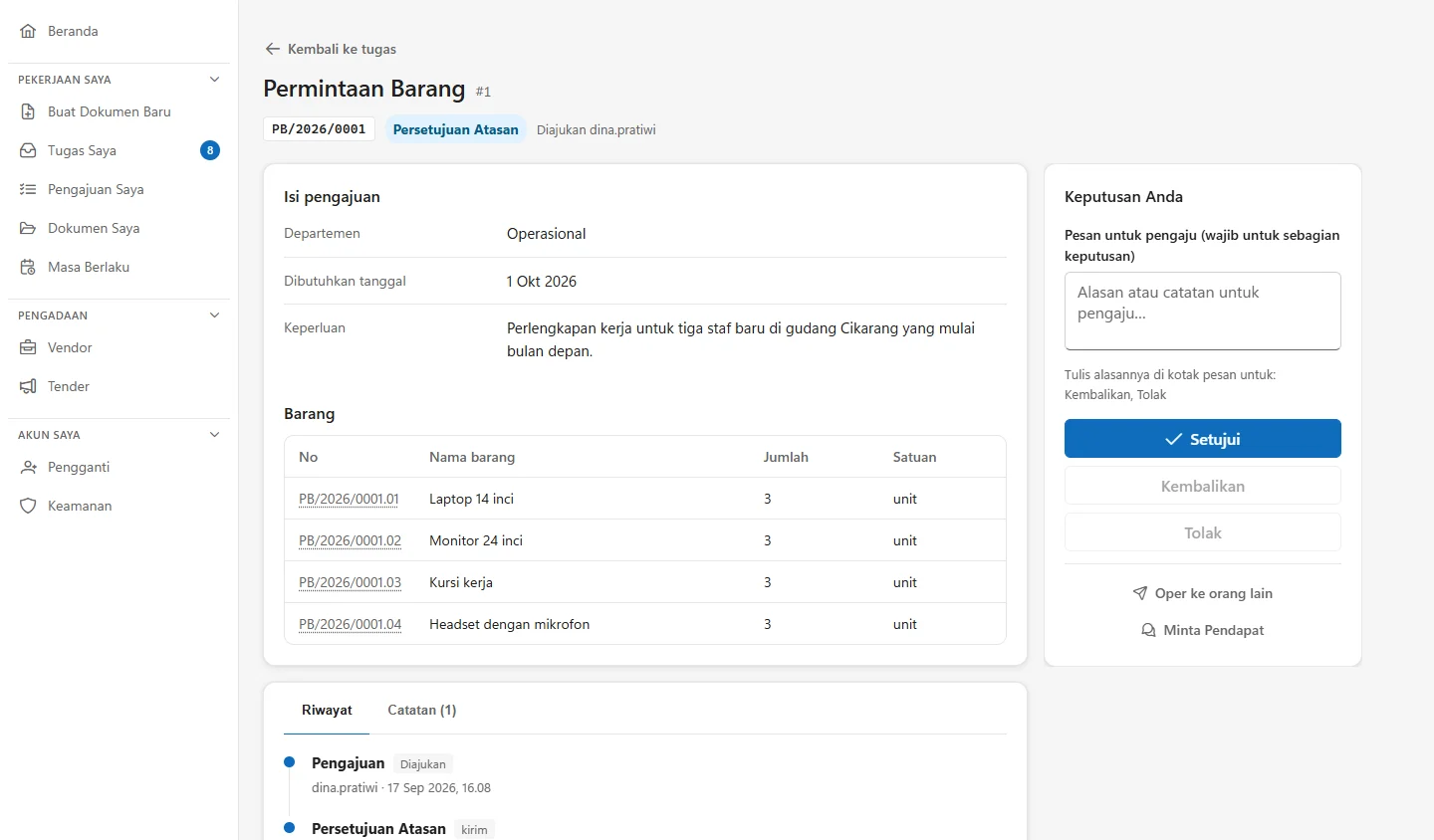Click the kirim tag beside Persetujuan Atasan
Image resolution: width=1434 pixels, height=840 pixels.
tap(474, 830)
